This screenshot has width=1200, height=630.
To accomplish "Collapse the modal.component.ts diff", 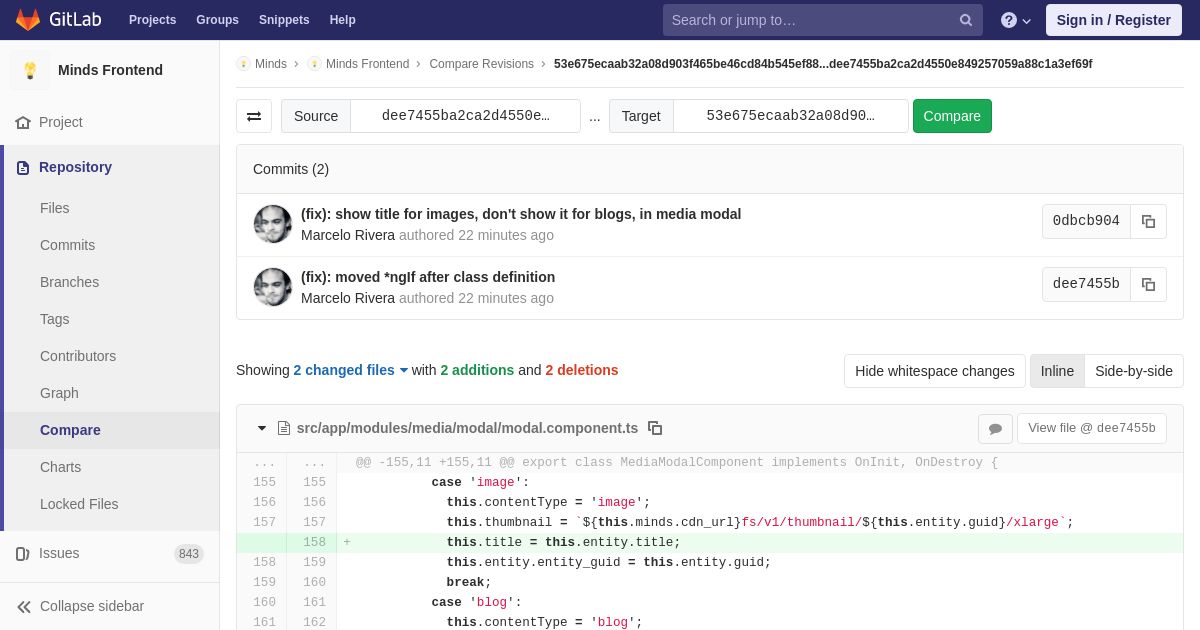I will pyautogui.click(x=262, y=428).
